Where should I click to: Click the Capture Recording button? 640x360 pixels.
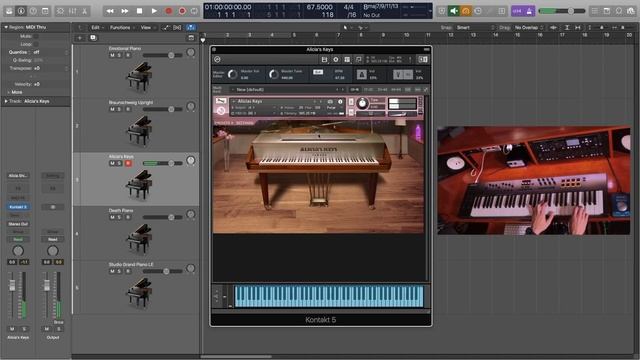pyautogui.click(x=182, y=11)
